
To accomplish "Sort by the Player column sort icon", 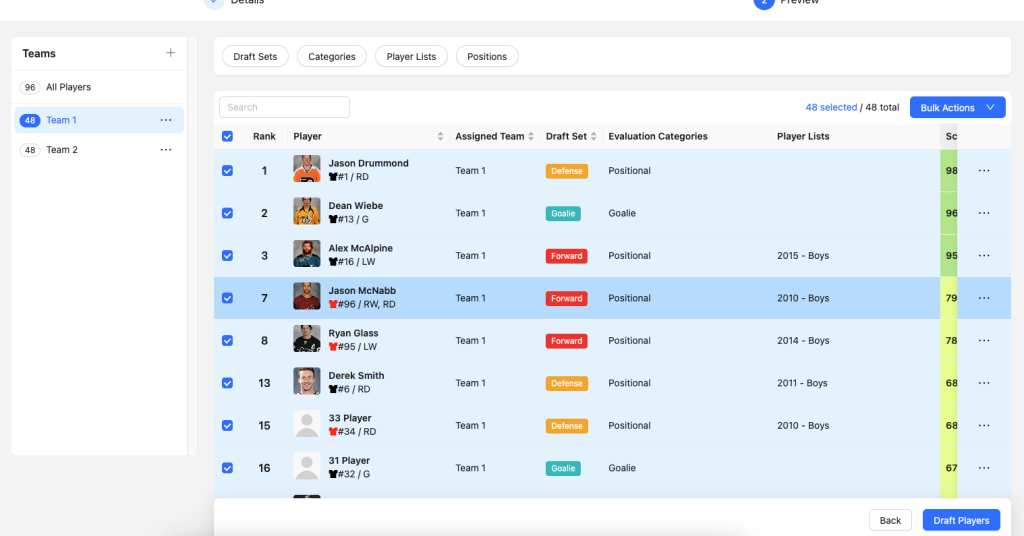I will click(440, 137).
